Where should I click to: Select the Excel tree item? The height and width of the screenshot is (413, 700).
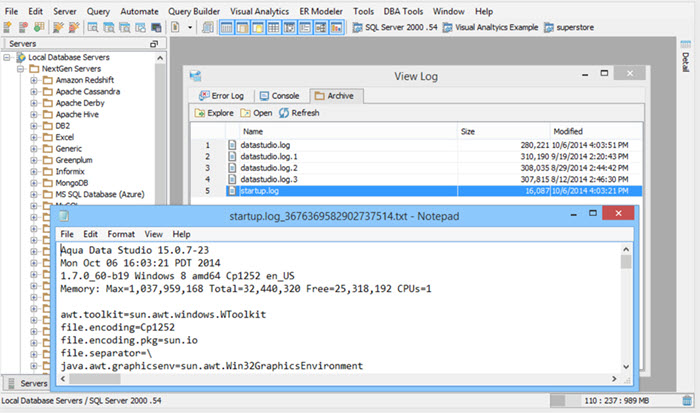coord(65,137)
